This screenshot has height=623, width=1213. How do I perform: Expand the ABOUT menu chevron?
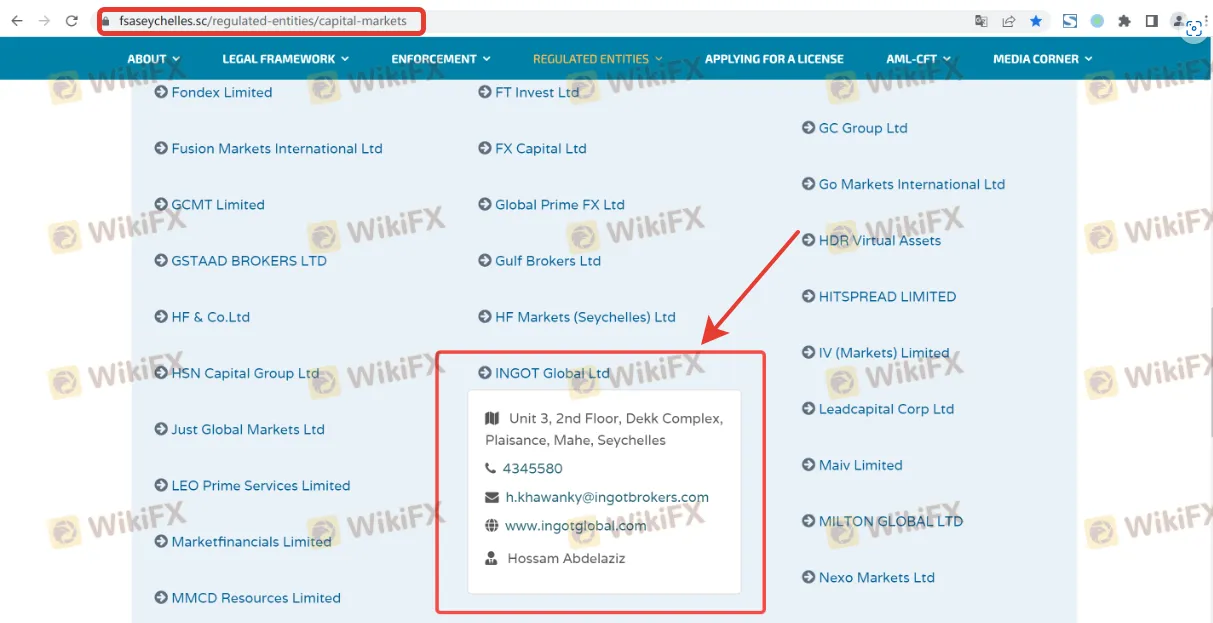[176, 59]
